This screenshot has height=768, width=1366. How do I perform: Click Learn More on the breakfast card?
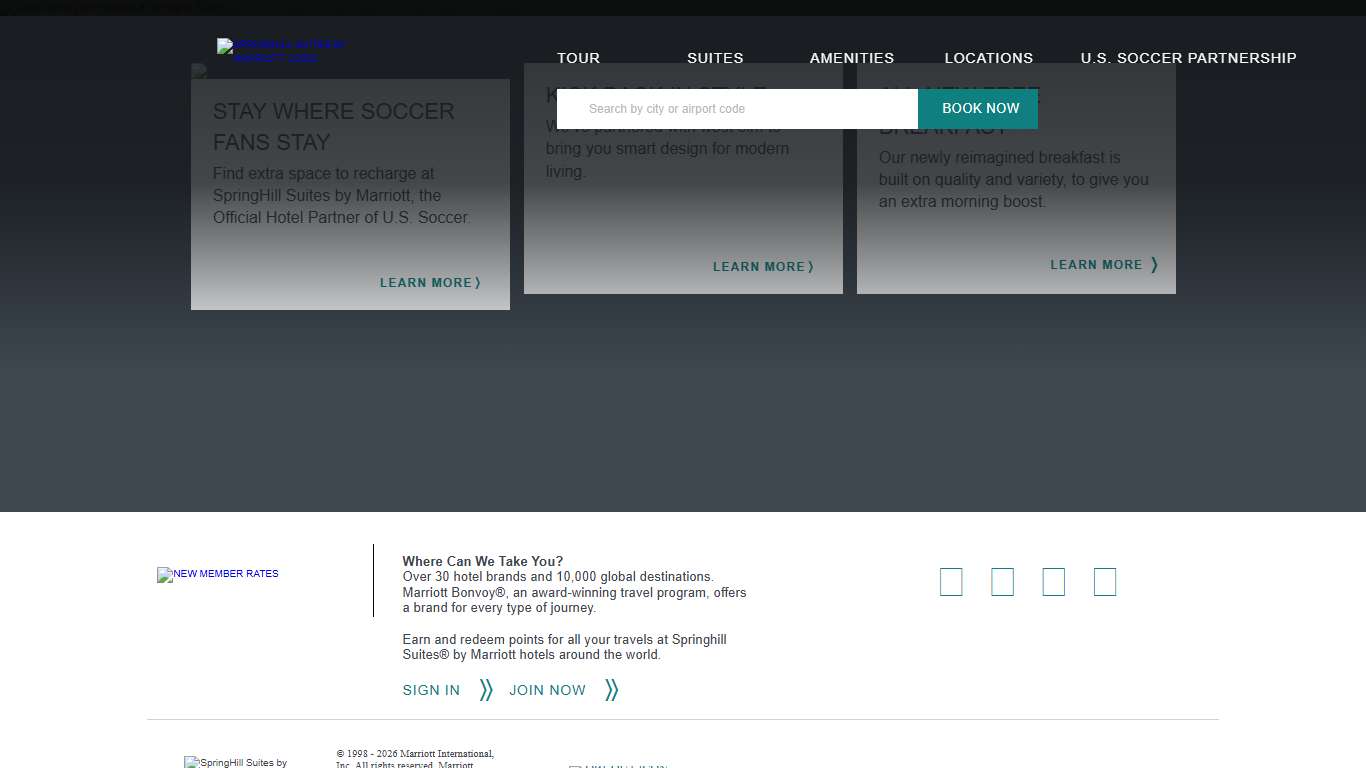[x=1103, y=265]
